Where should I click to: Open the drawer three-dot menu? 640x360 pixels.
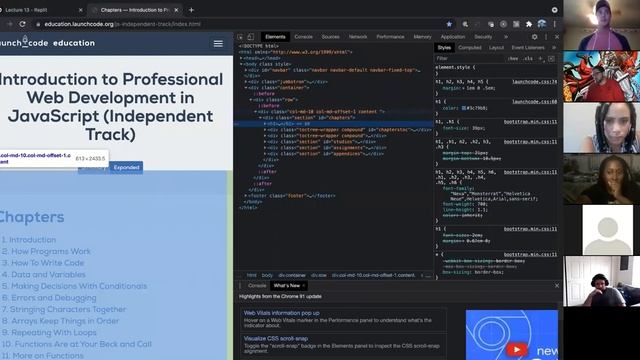[240, 286]
